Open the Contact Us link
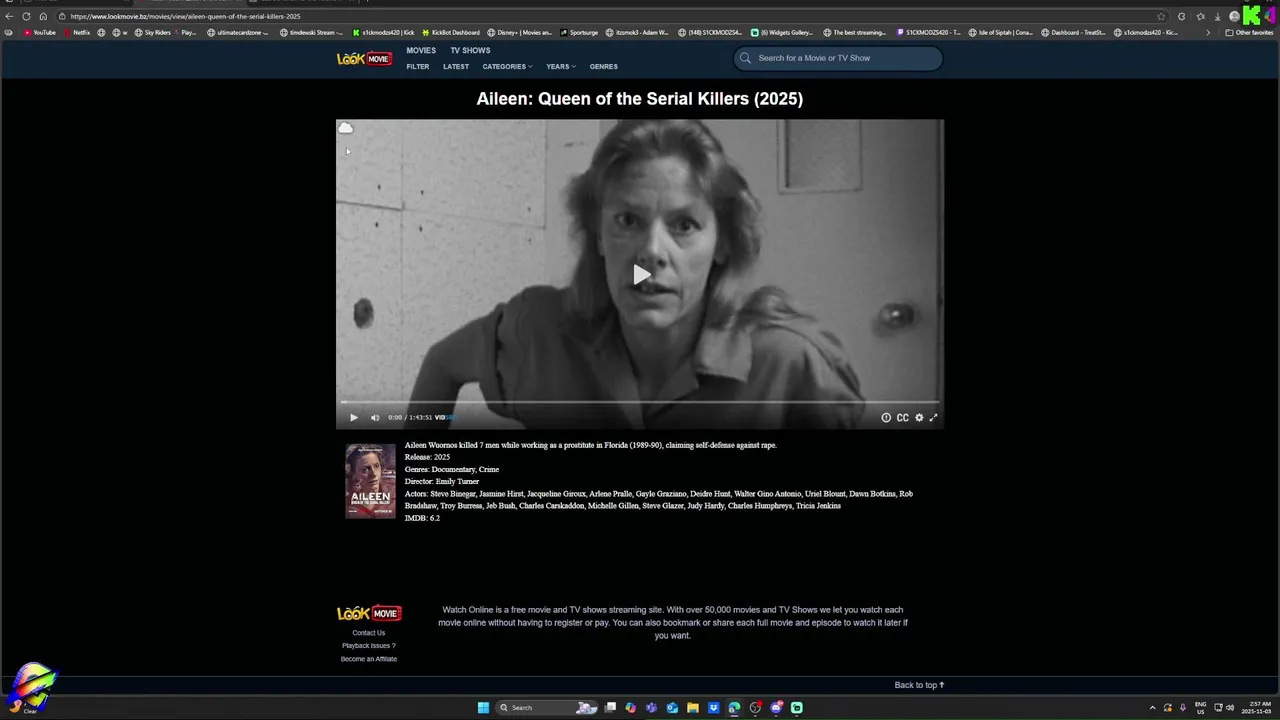 click(368, 633)
